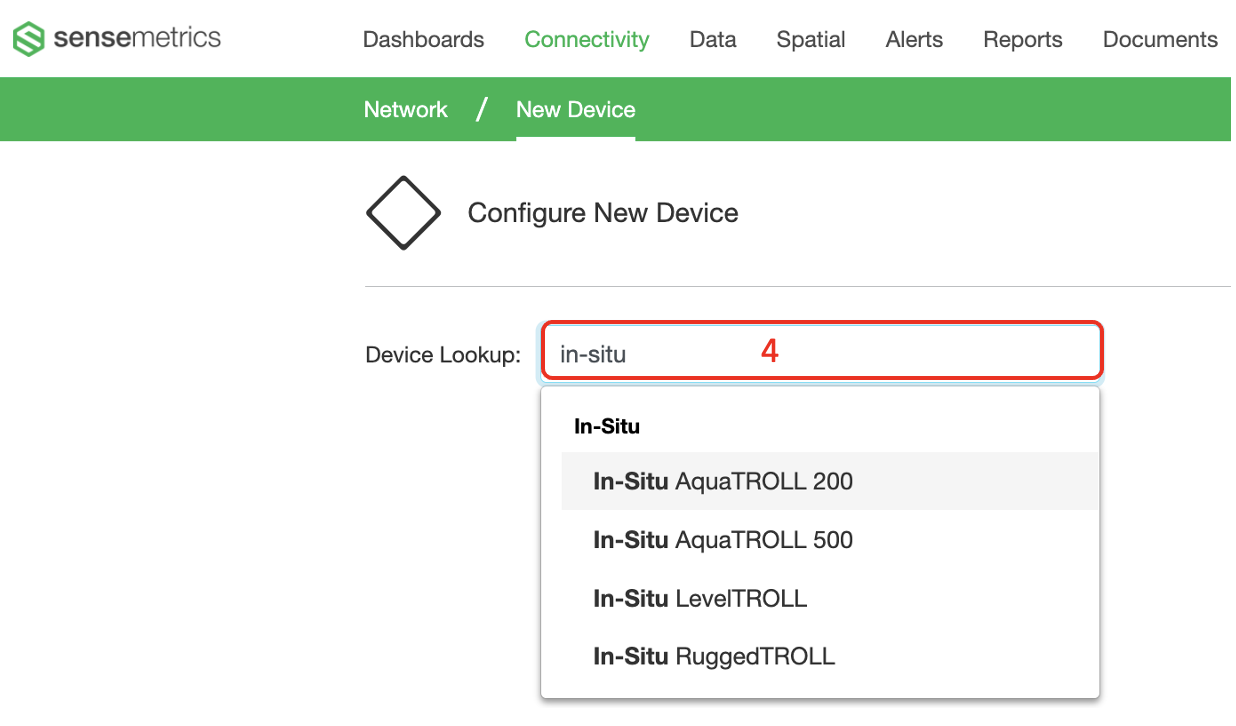This screenshot has width=1236, height=726.
Task: Go back to the Network breadcrumb
Action: pyautogui.click(x=406, y=110)
